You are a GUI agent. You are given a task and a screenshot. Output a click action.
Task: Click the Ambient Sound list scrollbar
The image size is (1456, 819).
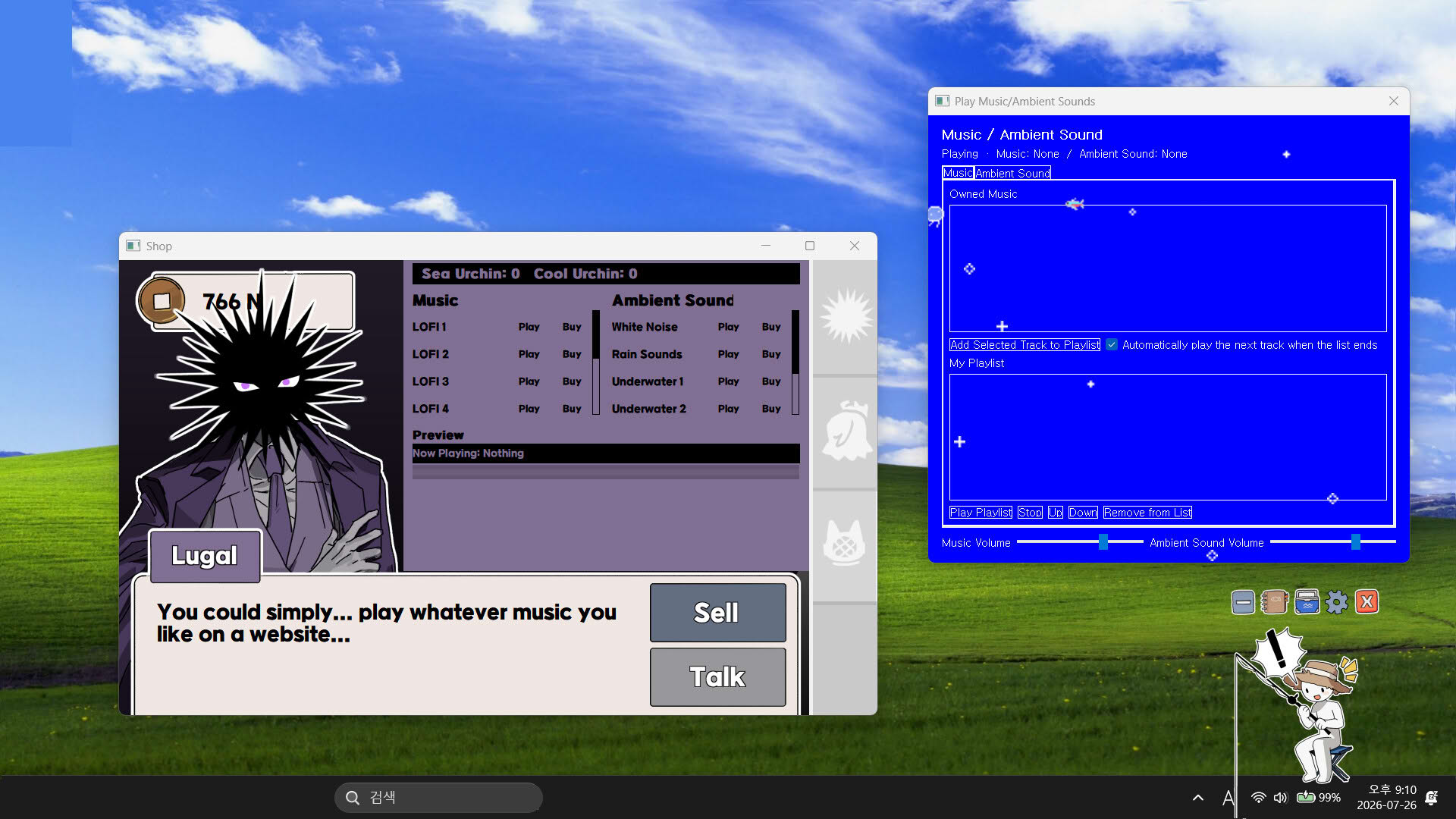click(795, 362)
